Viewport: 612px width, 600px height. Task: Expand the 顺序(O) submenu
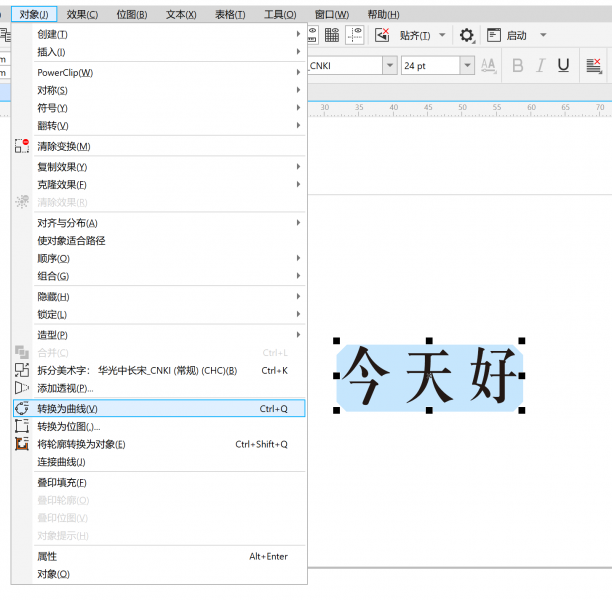click(x=169, y=258)
